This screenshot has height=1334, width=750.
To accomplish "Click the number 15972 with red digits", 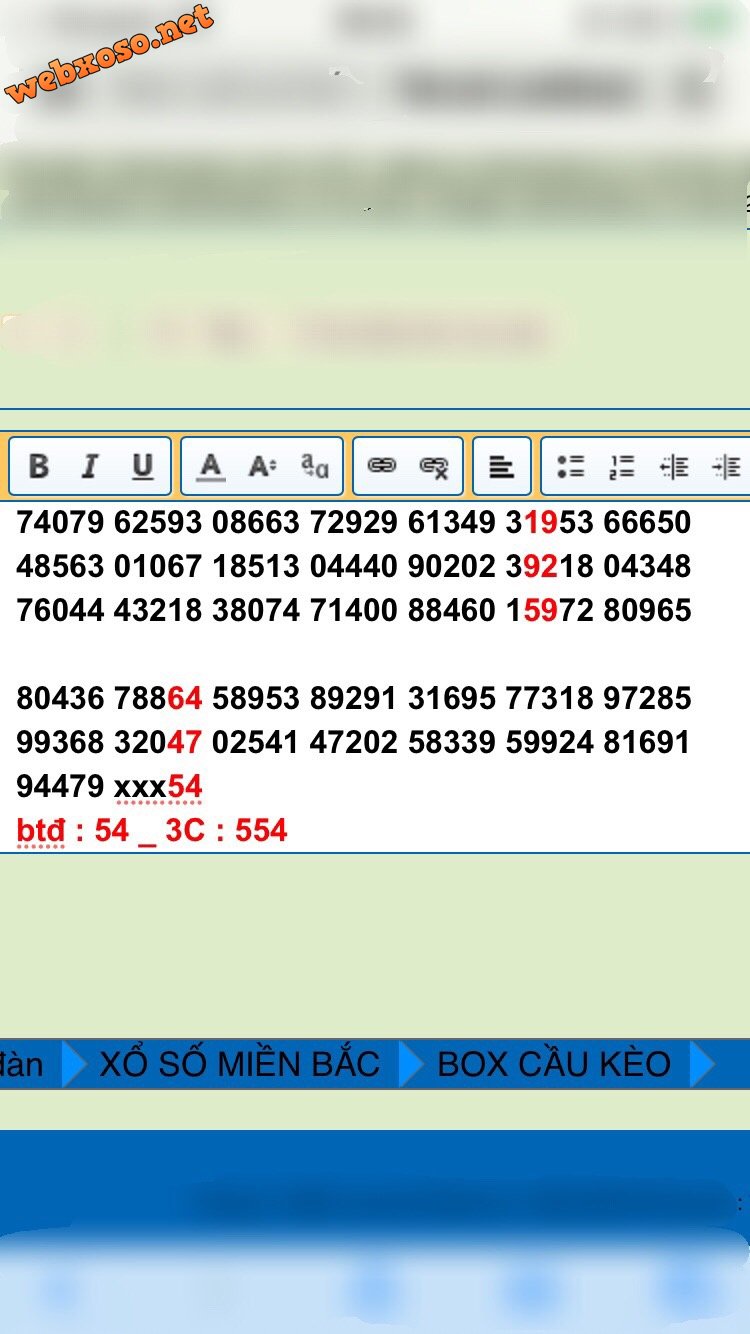I will click(550, 610).
